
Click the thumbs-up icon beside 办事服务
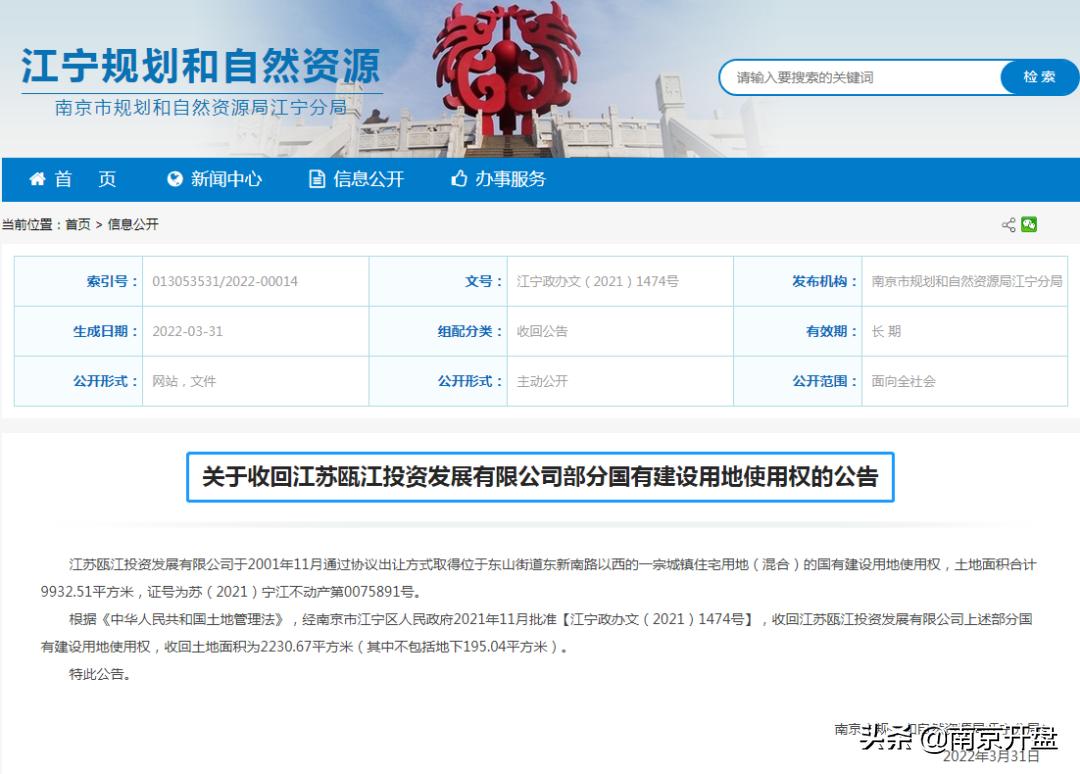(458, 180)
